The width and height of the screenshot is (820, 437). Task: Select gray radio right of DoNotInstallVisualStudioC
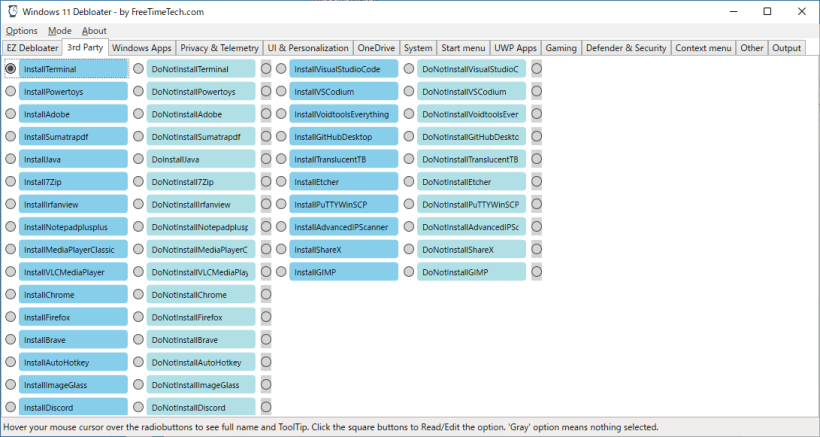tap(536, 69)
